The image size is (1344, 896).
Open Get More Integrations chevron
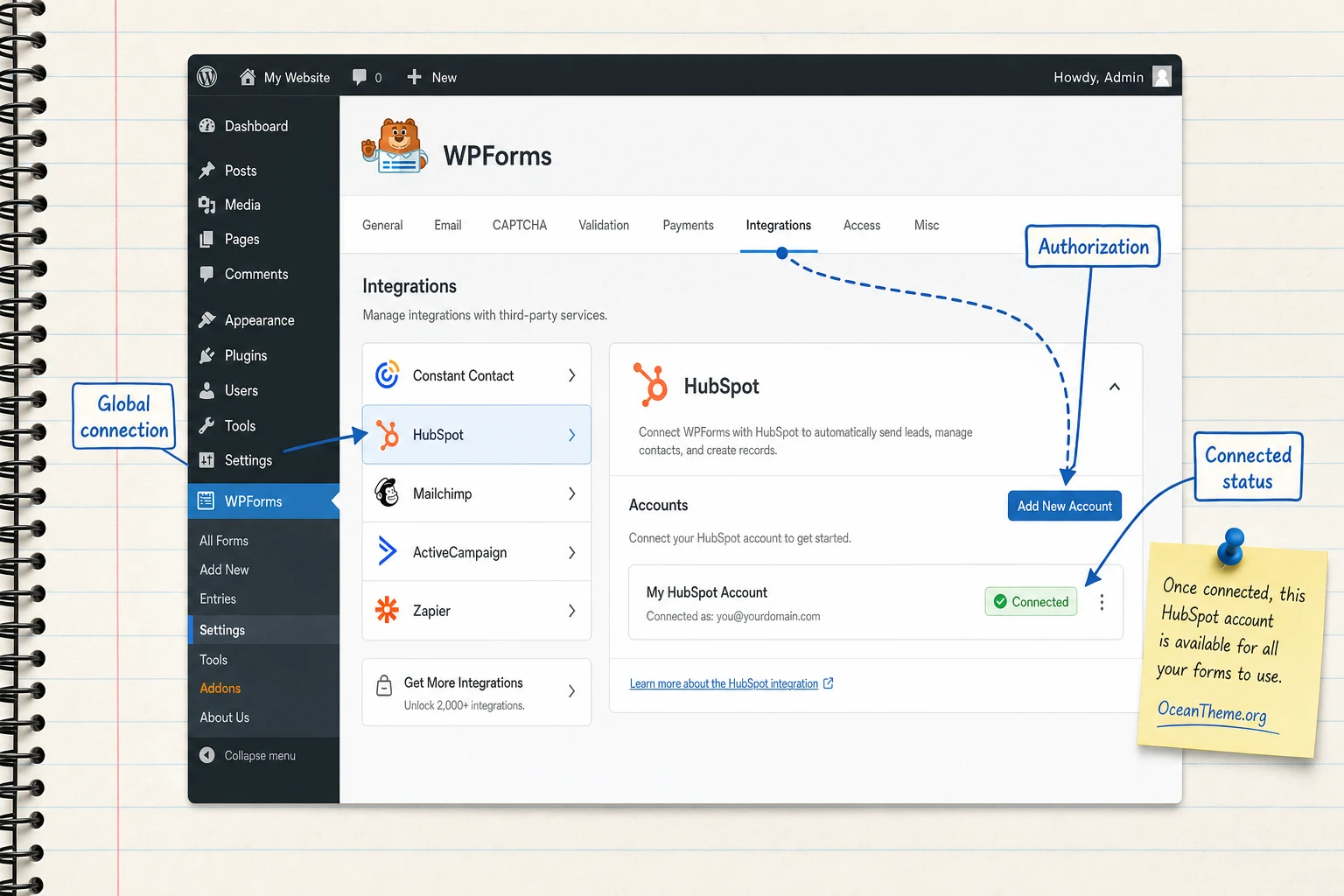[x=572, y=691]
